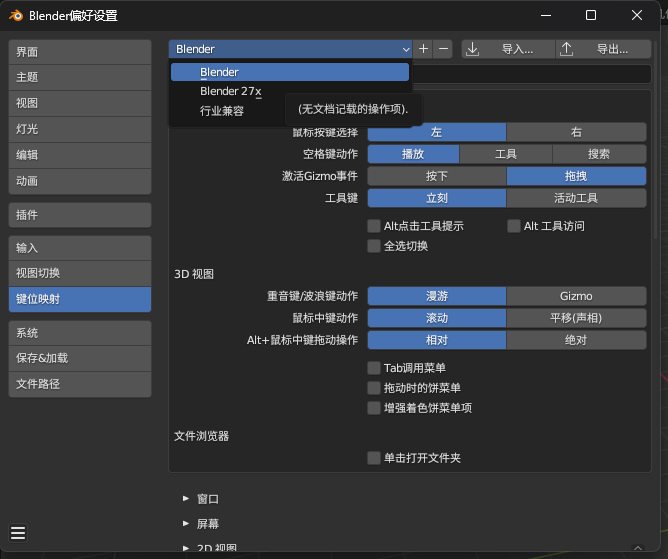The width and height of the screenshot is (668, 559).
Task: Open the 输入 preferences tab
Action: pyautogui.click(x=80, y=248)
